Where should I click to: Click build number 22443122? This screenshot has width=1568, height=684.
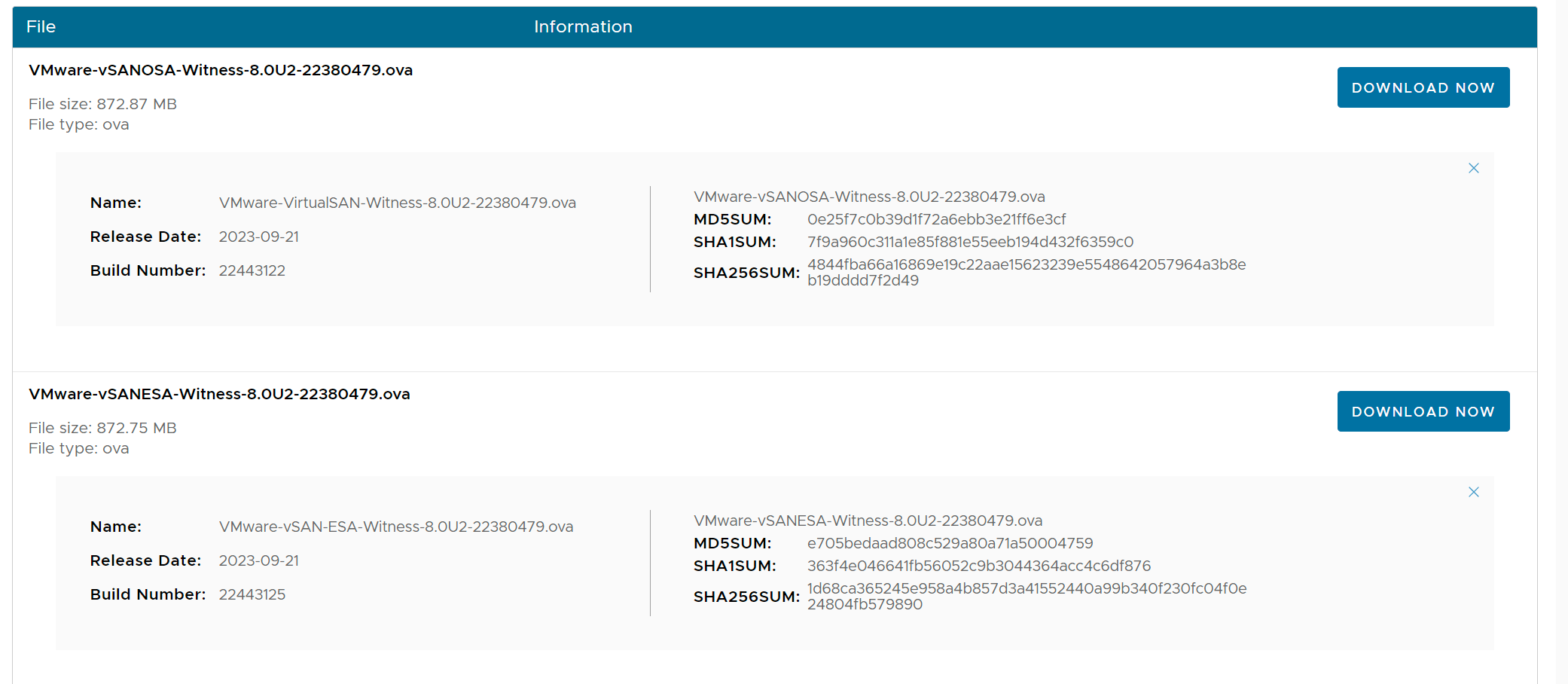click(252, 270)
